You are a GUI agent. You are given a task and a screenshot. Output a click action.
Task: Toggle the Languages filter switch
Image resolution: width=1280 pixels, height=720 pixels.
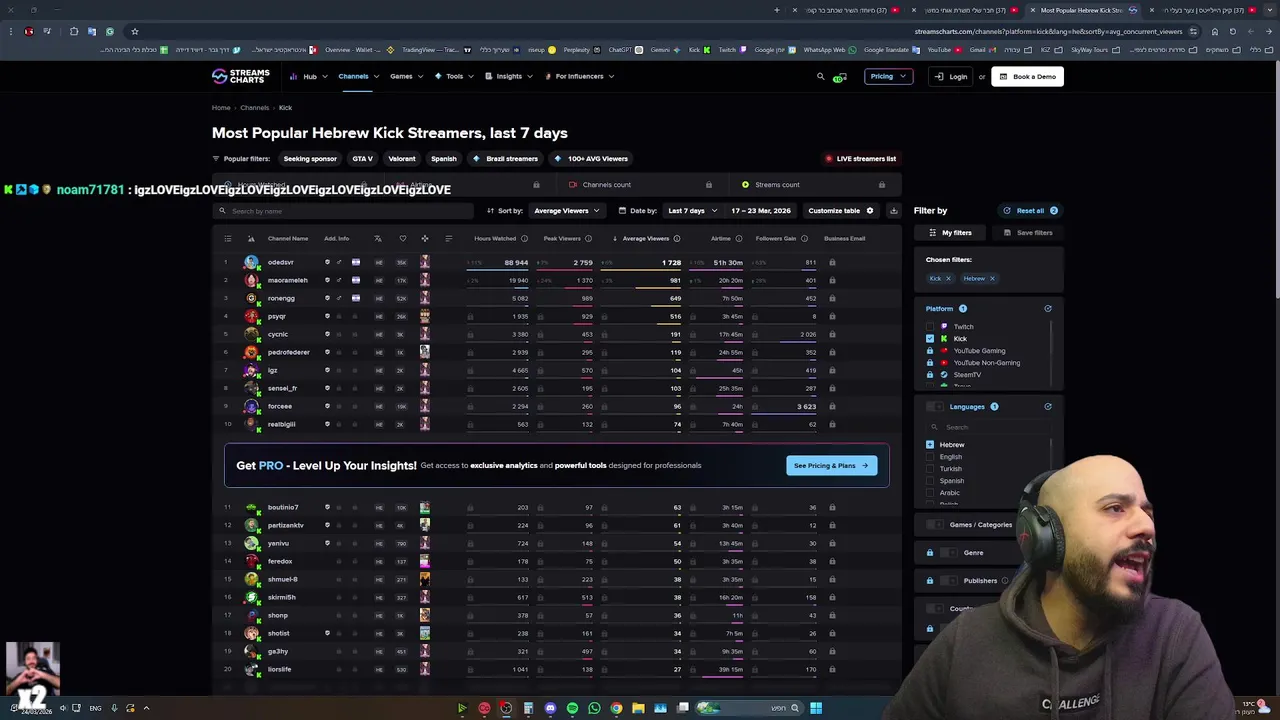click(935, 407)
